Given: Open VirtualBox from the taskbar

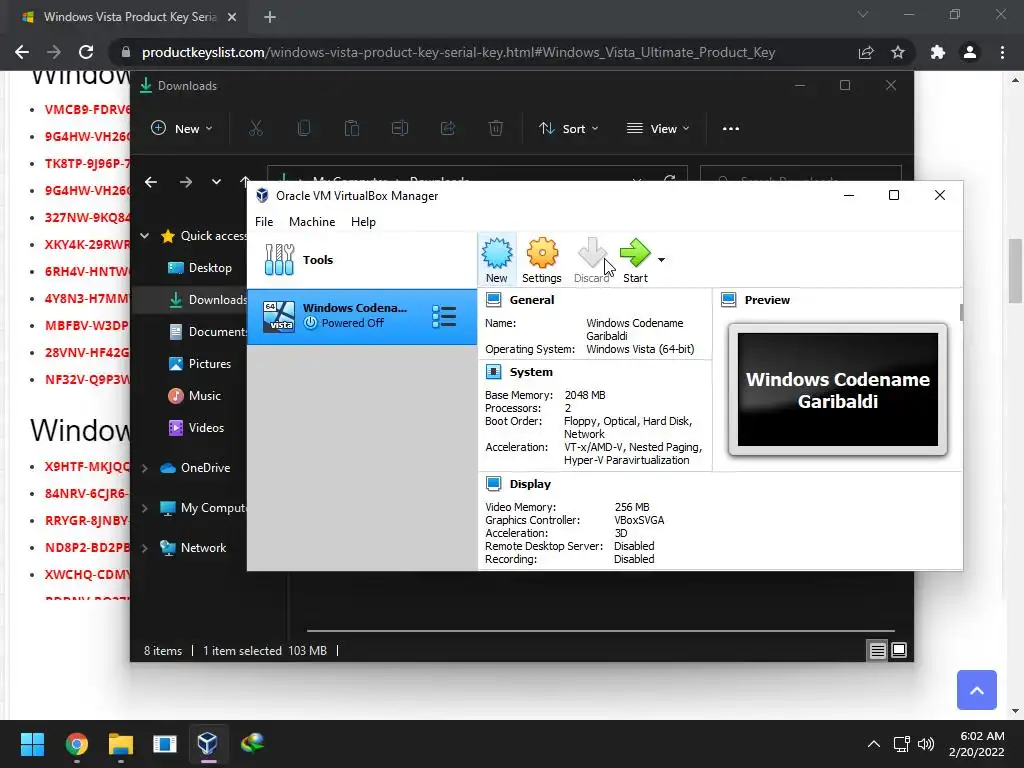Looking at the screenshot, I should [208, 743].
